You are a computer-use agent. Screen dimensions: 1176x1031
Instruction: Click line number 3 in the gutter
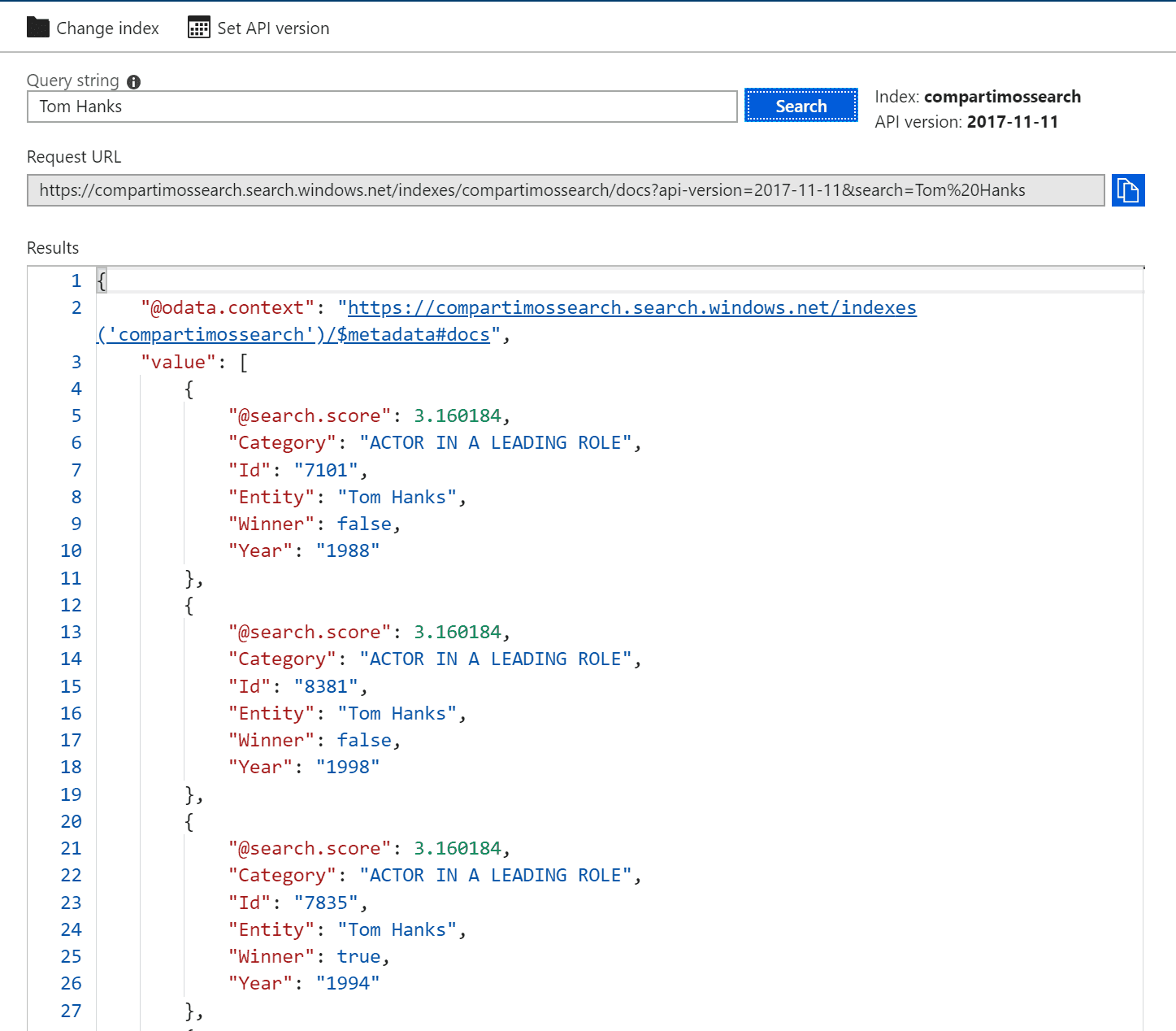76,363
